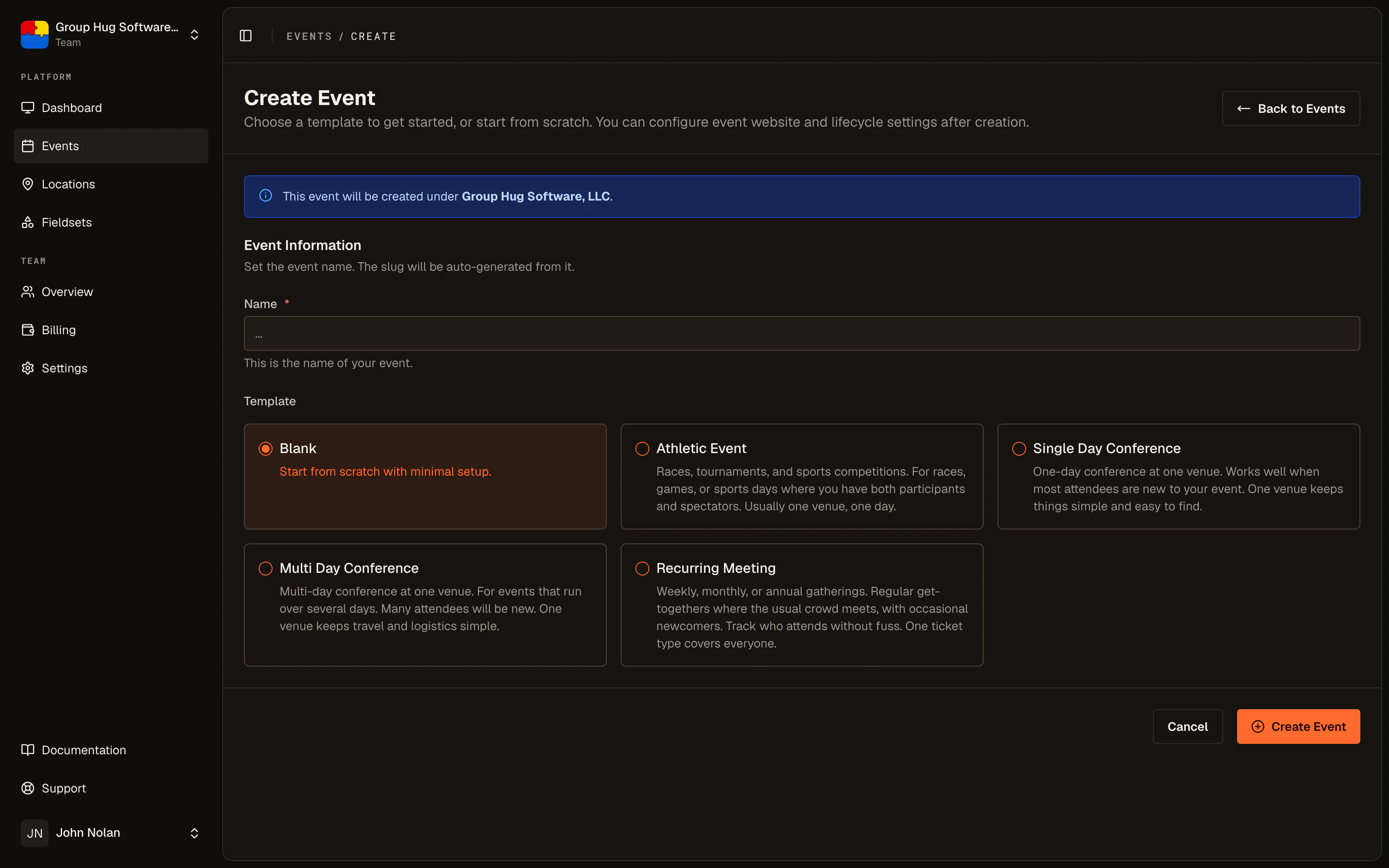The image size is (1389, 868).
Task: Click the orange Create Event button
Action: (1298, 726)
